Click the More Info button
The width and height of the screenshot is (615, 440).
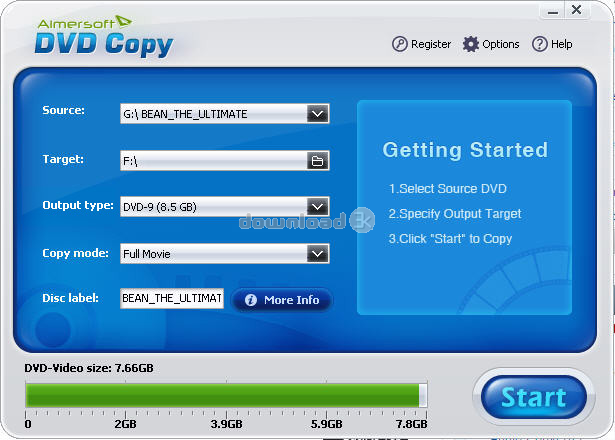pos(282,300)
